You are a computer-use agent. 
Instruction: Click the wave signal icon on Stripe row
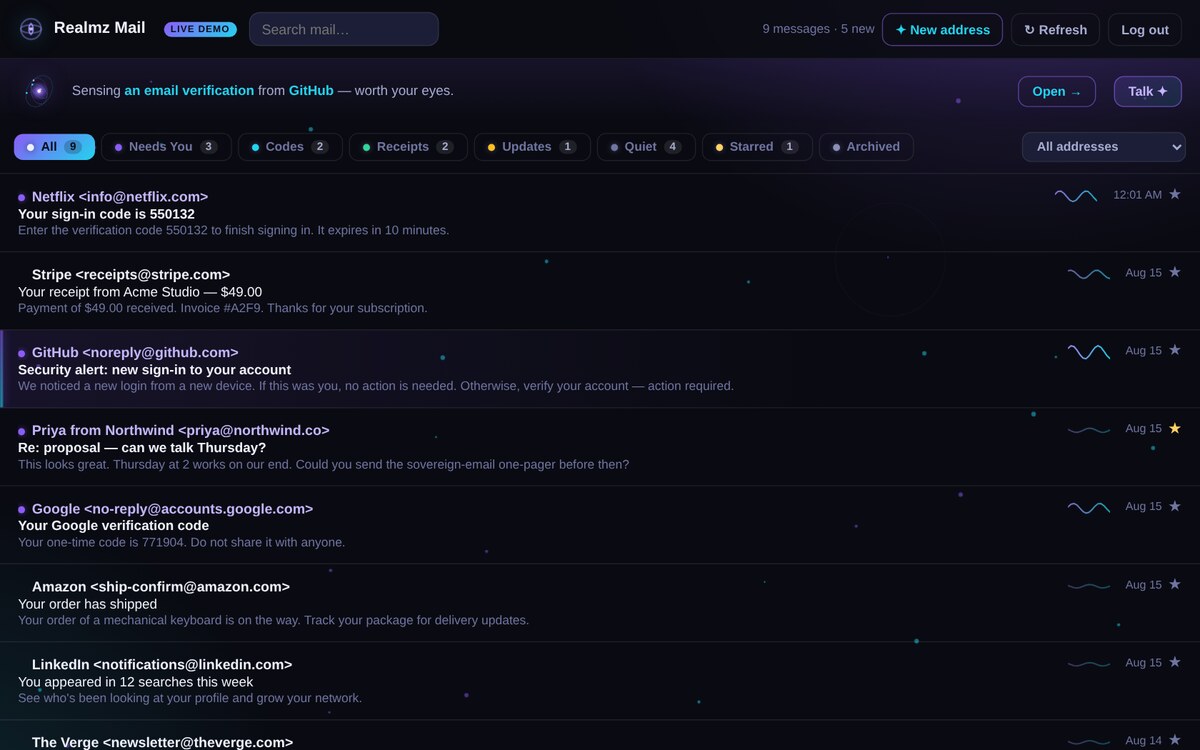pyautogui.click(x=1089, y=273)
